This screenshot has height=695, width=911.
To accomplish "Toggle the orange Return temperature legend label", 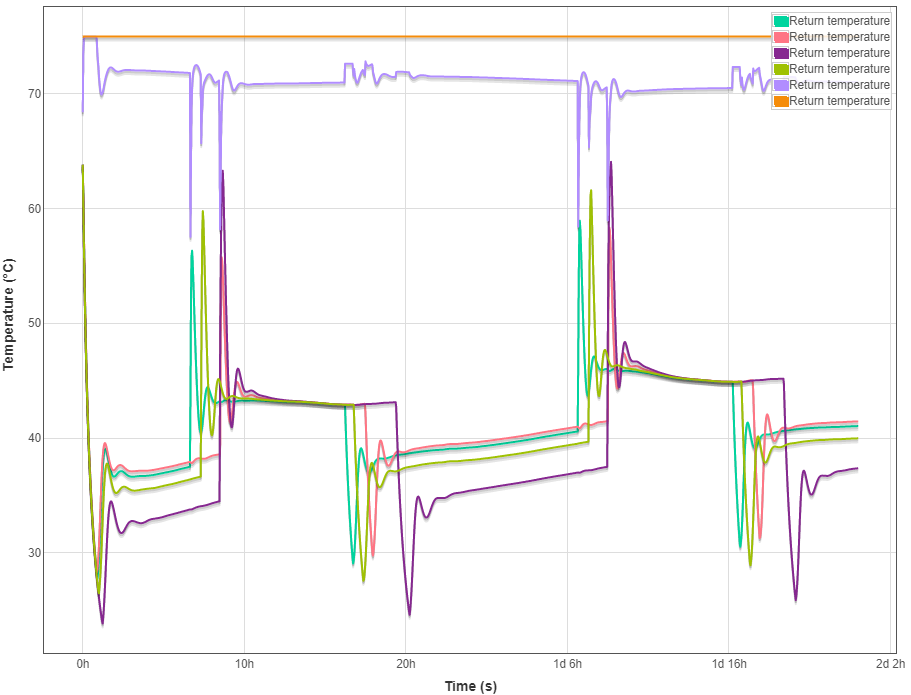I will 839,101.
